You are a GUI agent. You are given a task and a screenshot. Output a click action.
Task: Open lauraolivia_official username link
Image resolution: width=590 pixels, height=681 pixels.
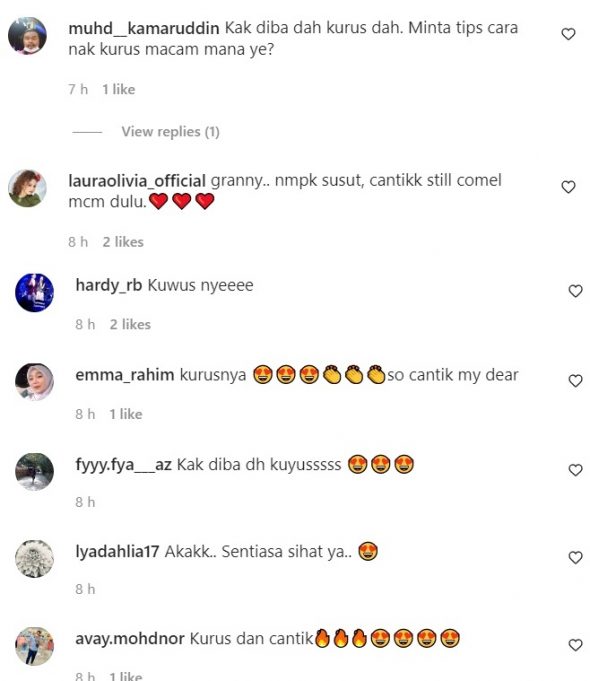(137, 181)
